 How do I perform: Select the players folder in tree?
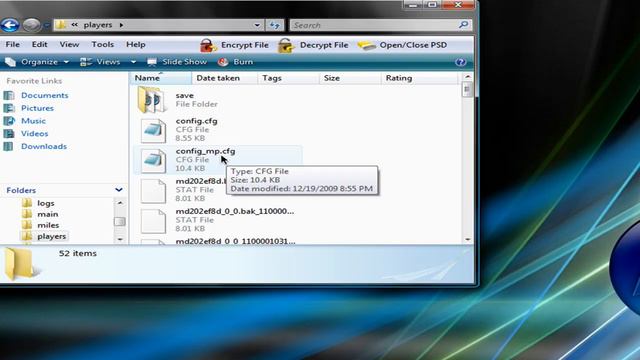(x=51, y=236)
